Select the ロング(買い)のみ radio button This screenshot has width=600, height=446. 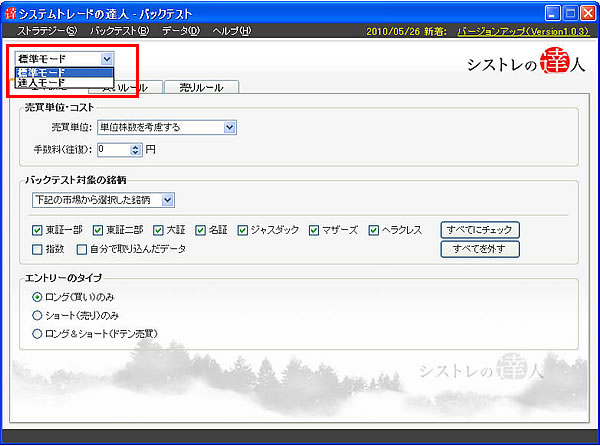[37, 297]
